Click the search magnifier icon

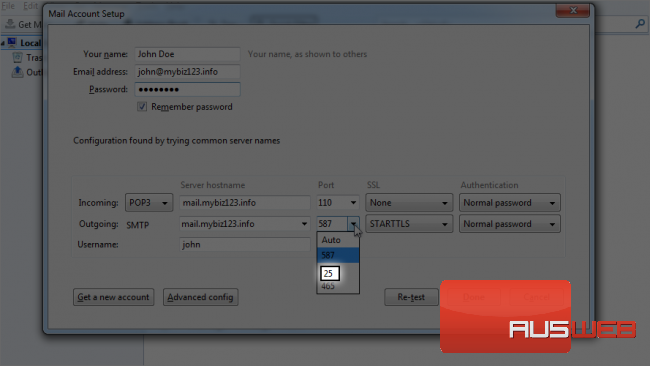[640, 24]
